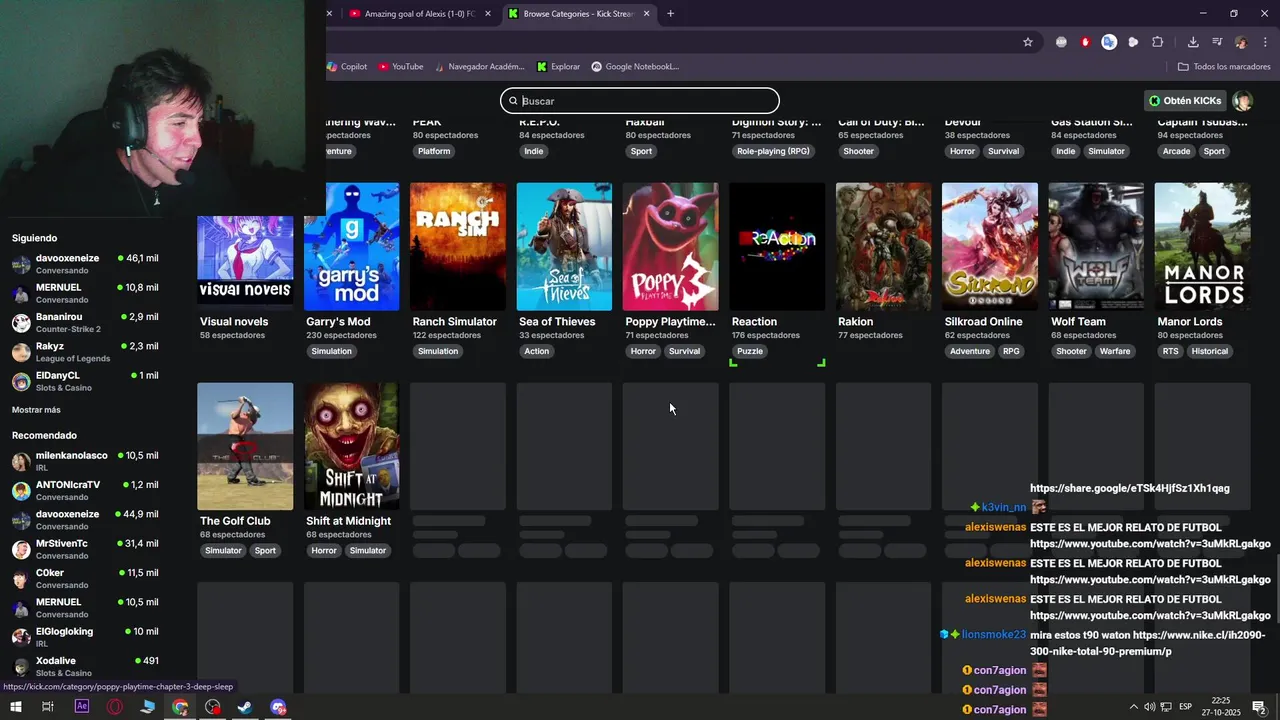
Task: Open the Explorar Kick bookmark
Action: tap(558, 67)
